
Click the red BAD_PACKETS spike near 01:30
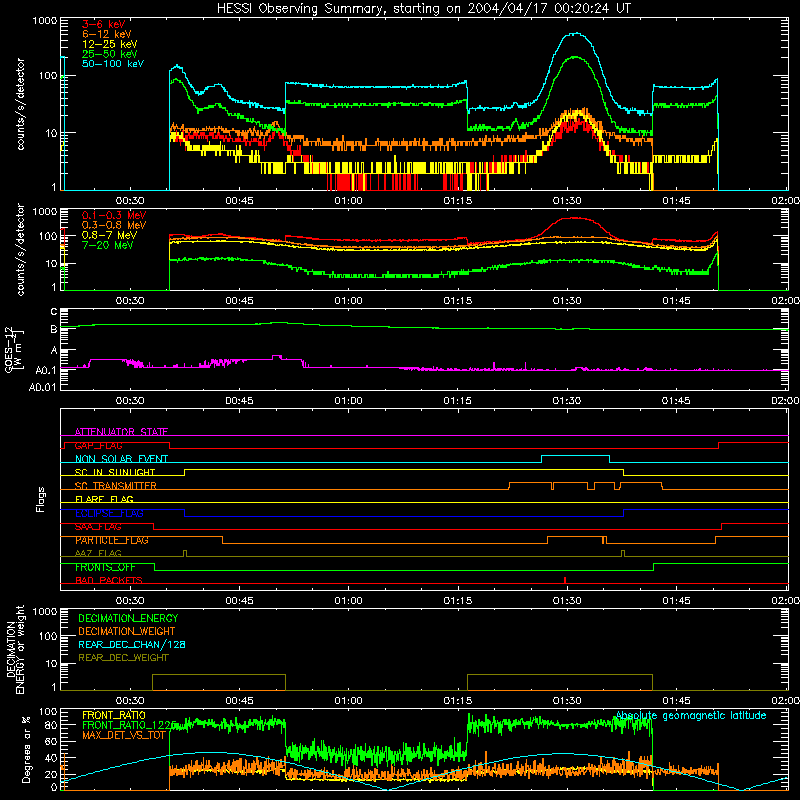pos(565,580)
